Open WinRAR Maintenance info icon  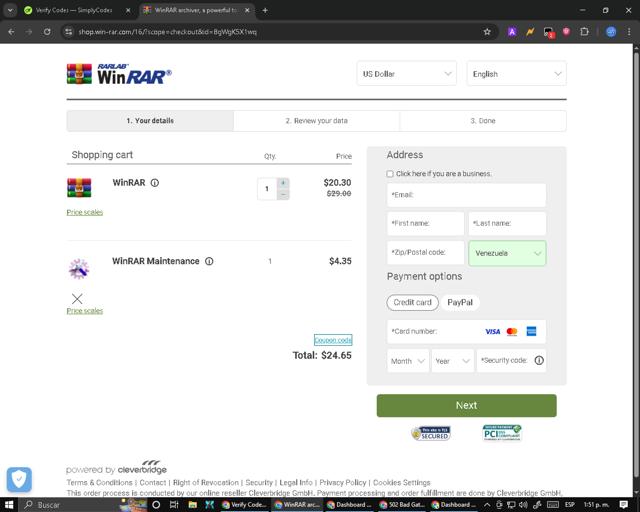(209, 261)
